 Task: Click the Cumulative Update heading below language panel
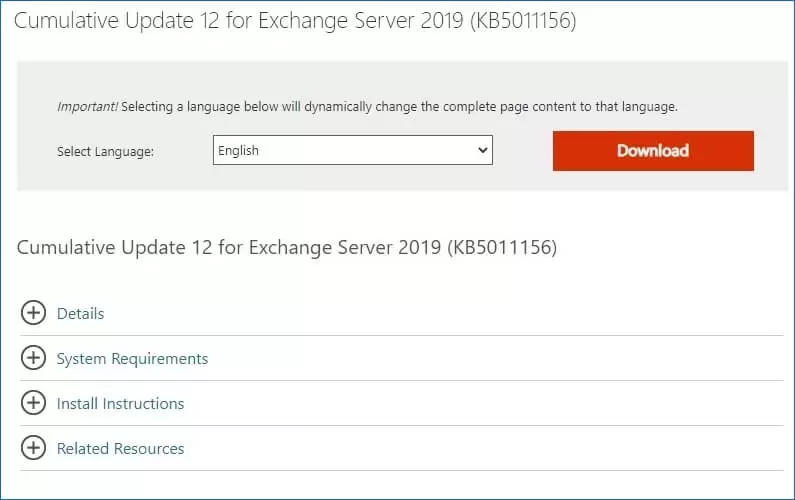[286, 247]
